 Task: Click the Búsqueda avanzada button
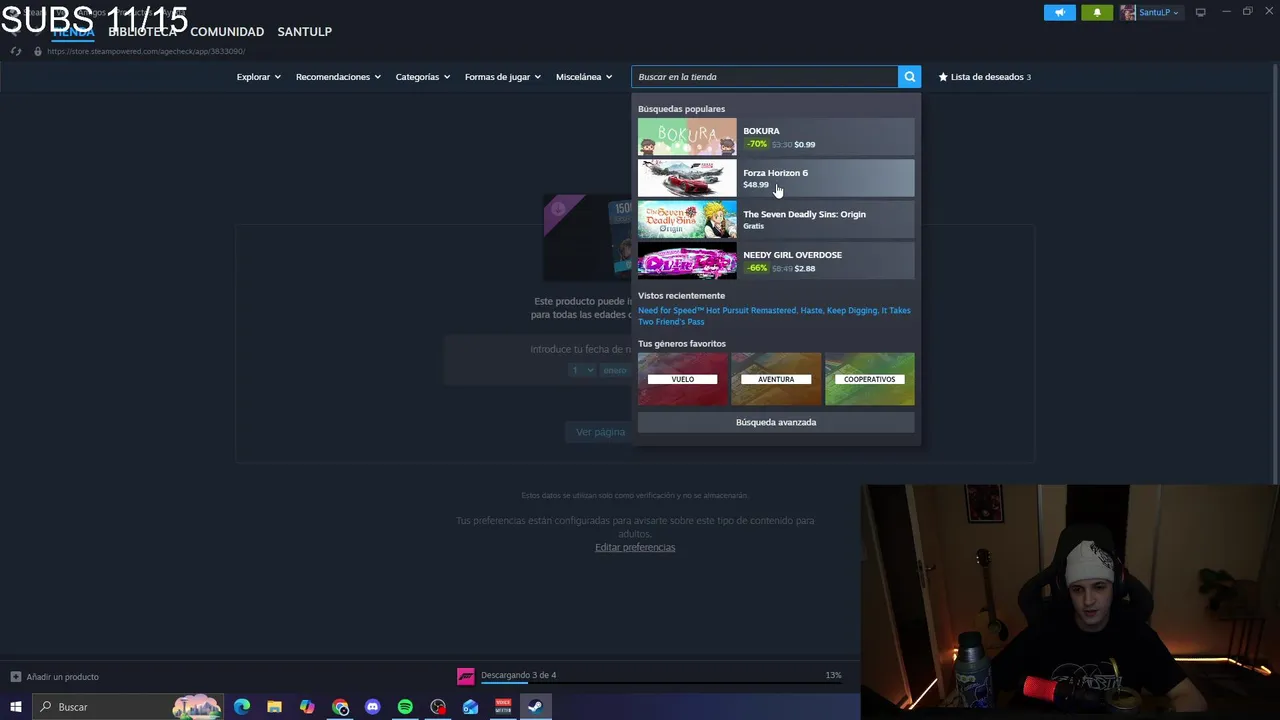click(x=776, y=422)
